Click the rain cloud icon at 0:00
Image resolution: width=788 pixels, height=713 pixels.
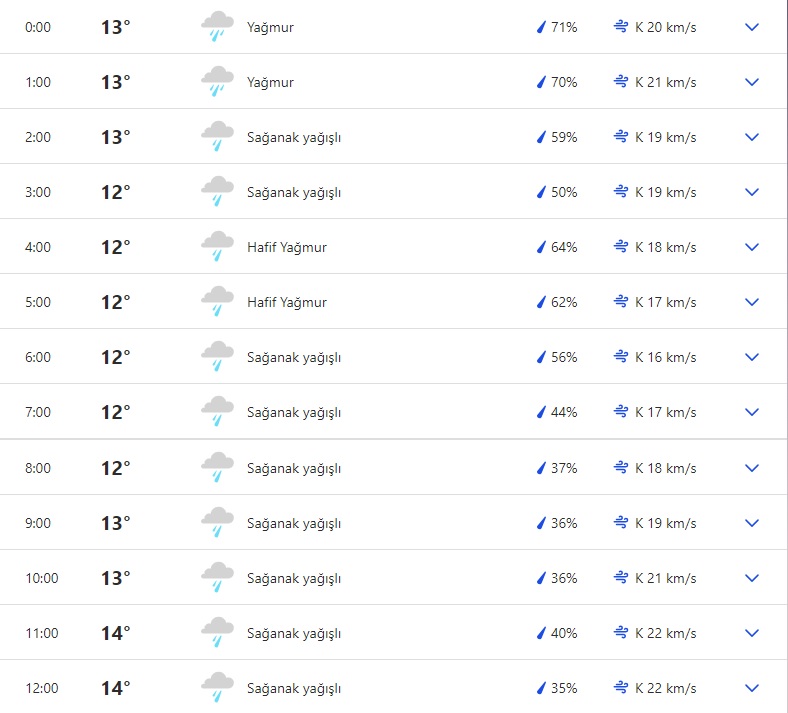tap(217, 27)
